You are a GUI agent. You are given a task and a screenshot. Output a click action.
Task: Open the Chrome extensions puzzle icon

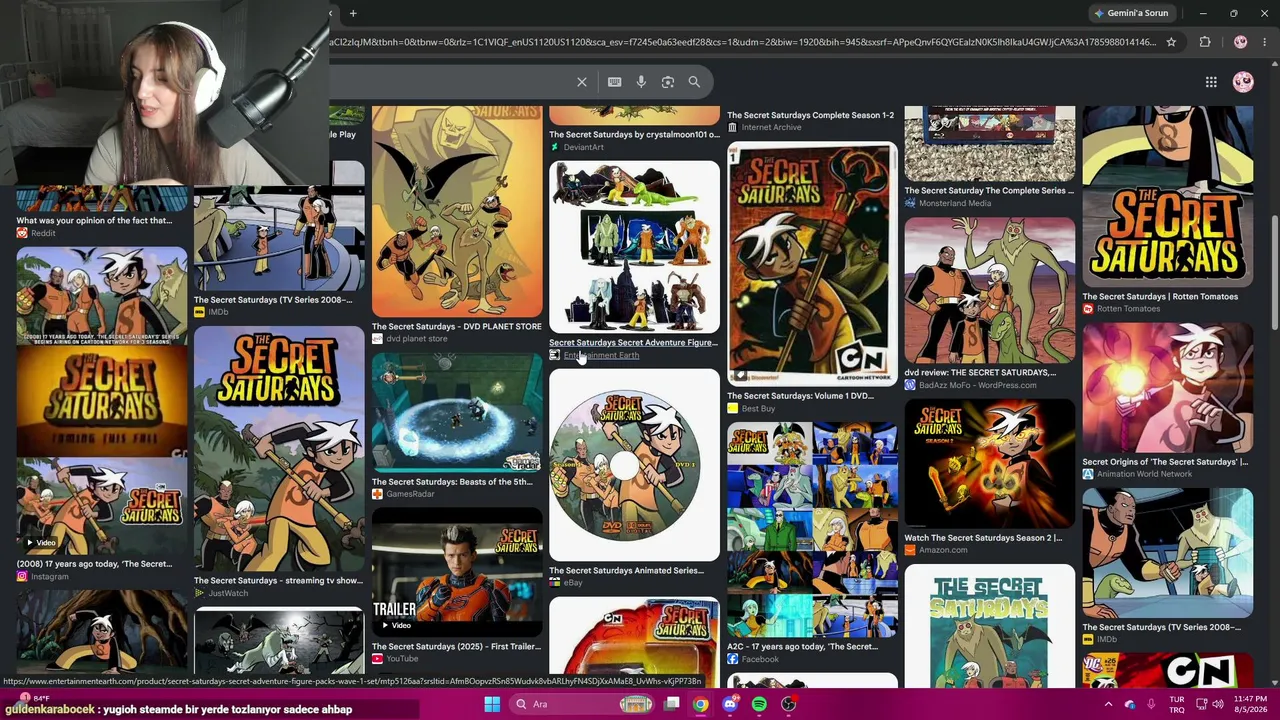1205,42
